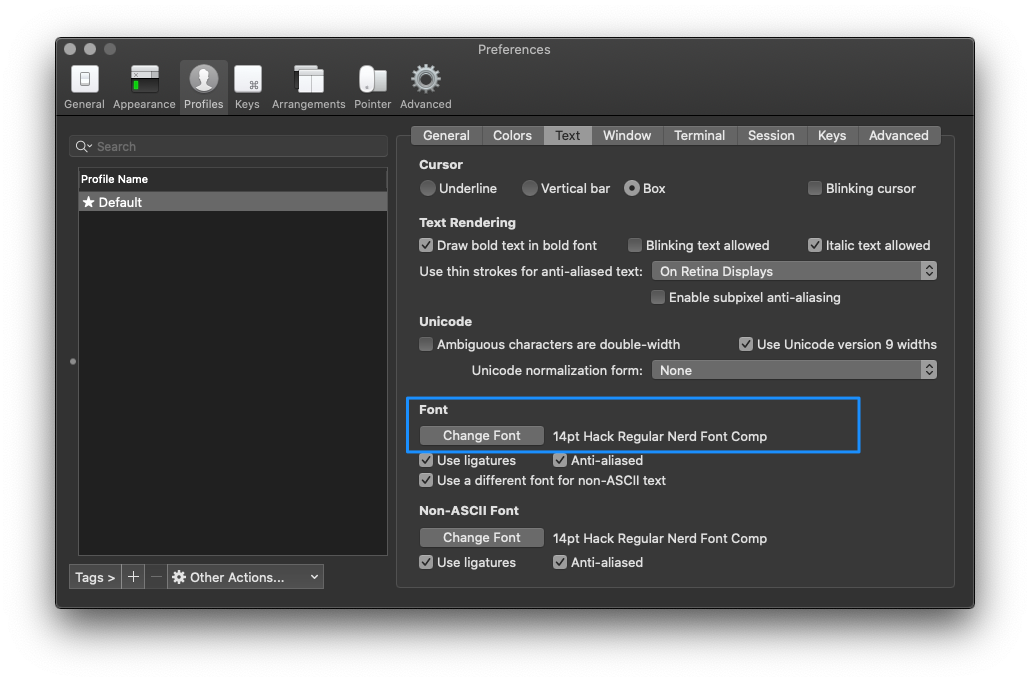The image size is (1030, 682).
Task: Enable the Blinking cursor checkbox
Action: 815,189
